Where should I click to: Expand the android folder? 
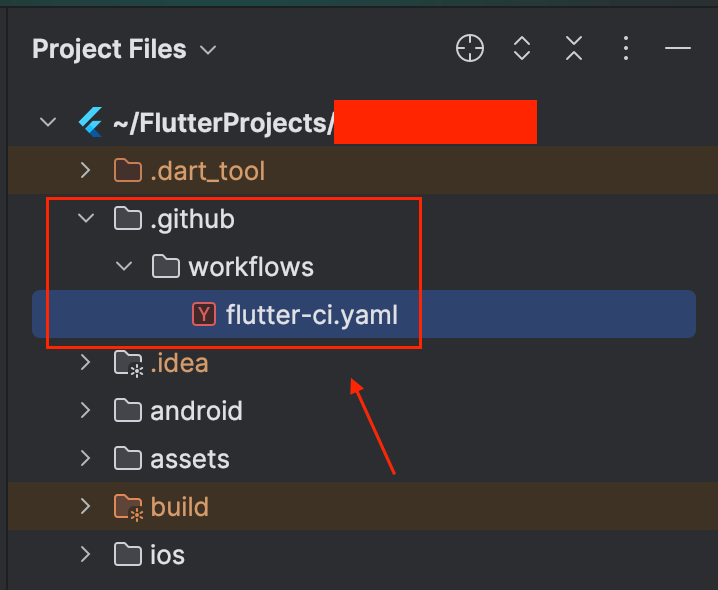click(x=86, y=410)
